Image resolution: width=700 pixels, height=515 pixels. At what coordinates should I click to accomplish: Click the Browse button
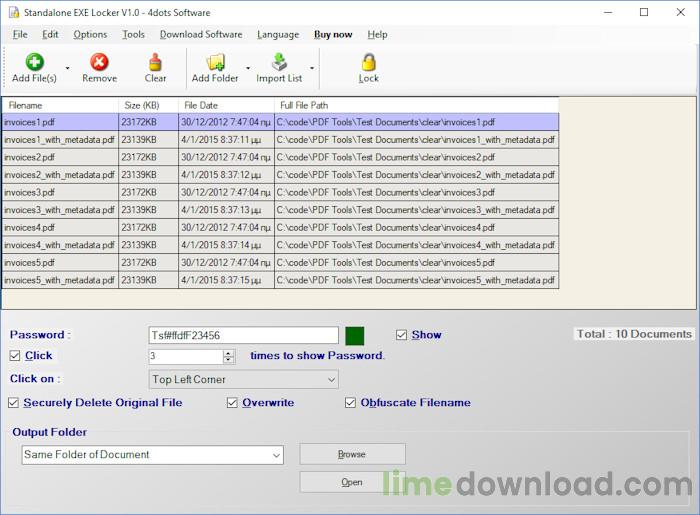click(352, 454)
